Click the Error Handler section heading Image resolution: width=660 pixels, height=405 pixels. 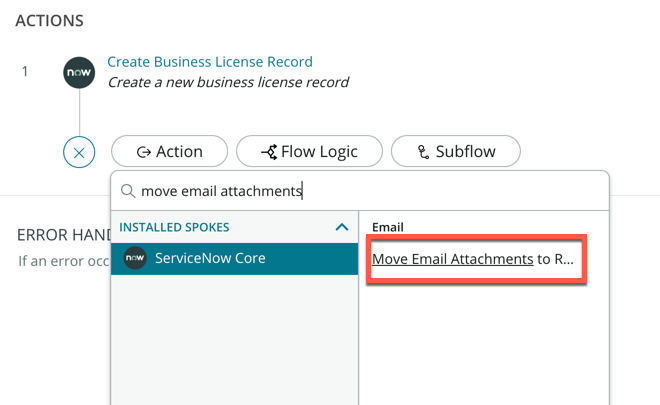60,235
